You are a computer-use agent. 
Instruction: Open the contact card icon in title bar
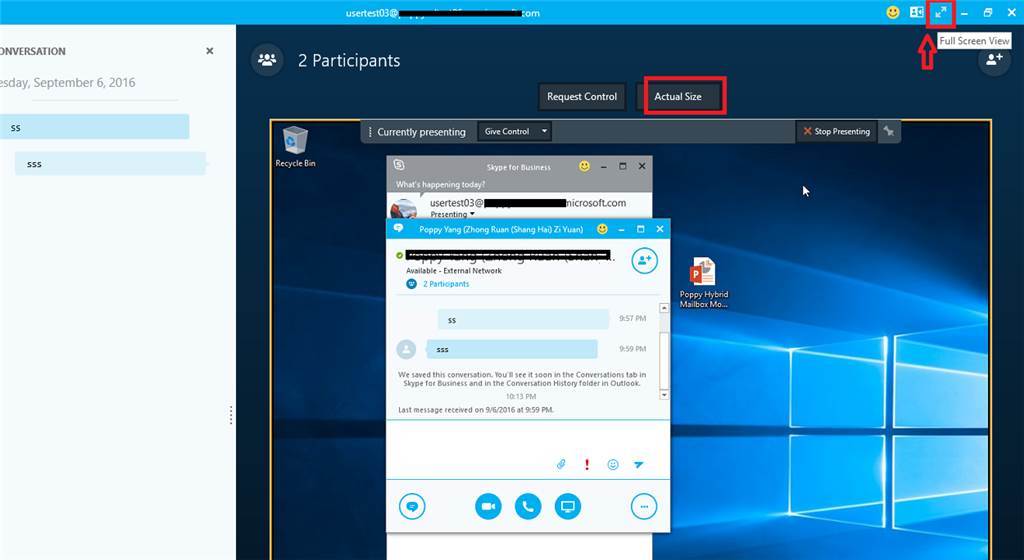point(916,12)
